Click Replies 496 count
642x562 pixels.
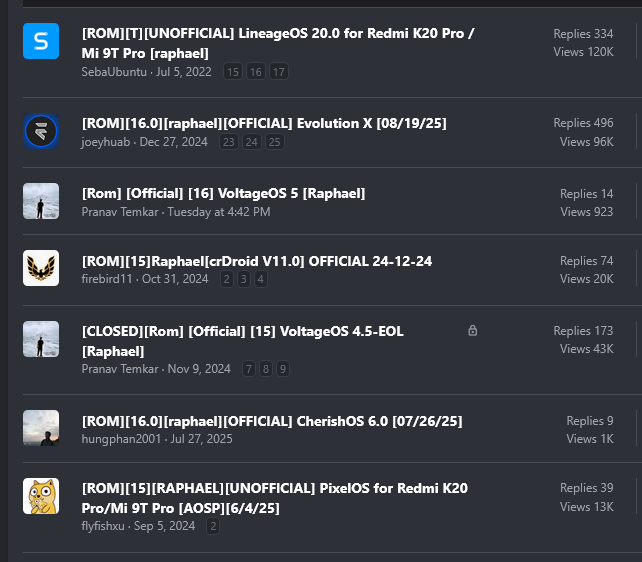tap(583, 123)
